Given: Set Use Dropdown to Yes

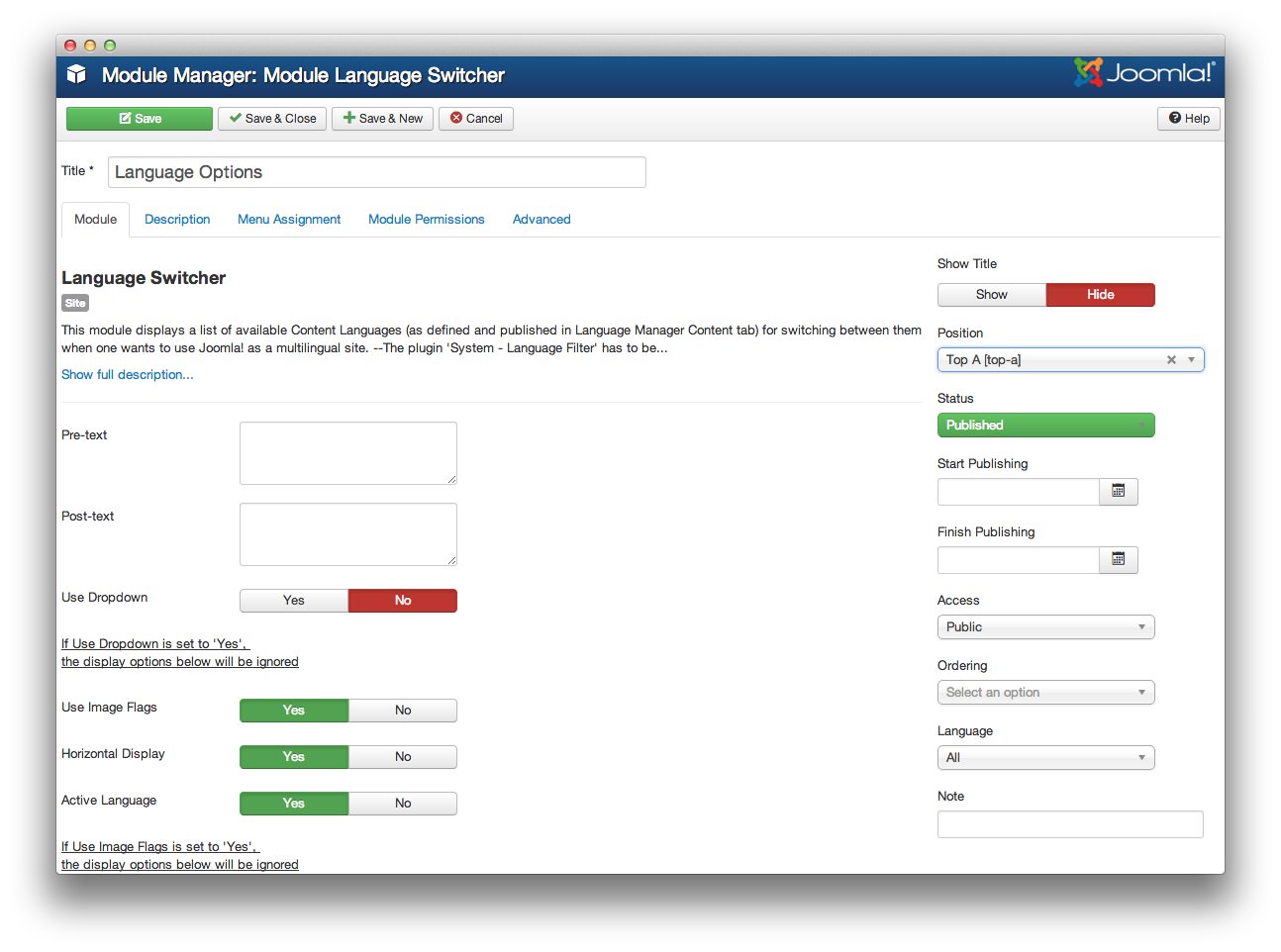Looking at the screenshot, I should [294, 601].
